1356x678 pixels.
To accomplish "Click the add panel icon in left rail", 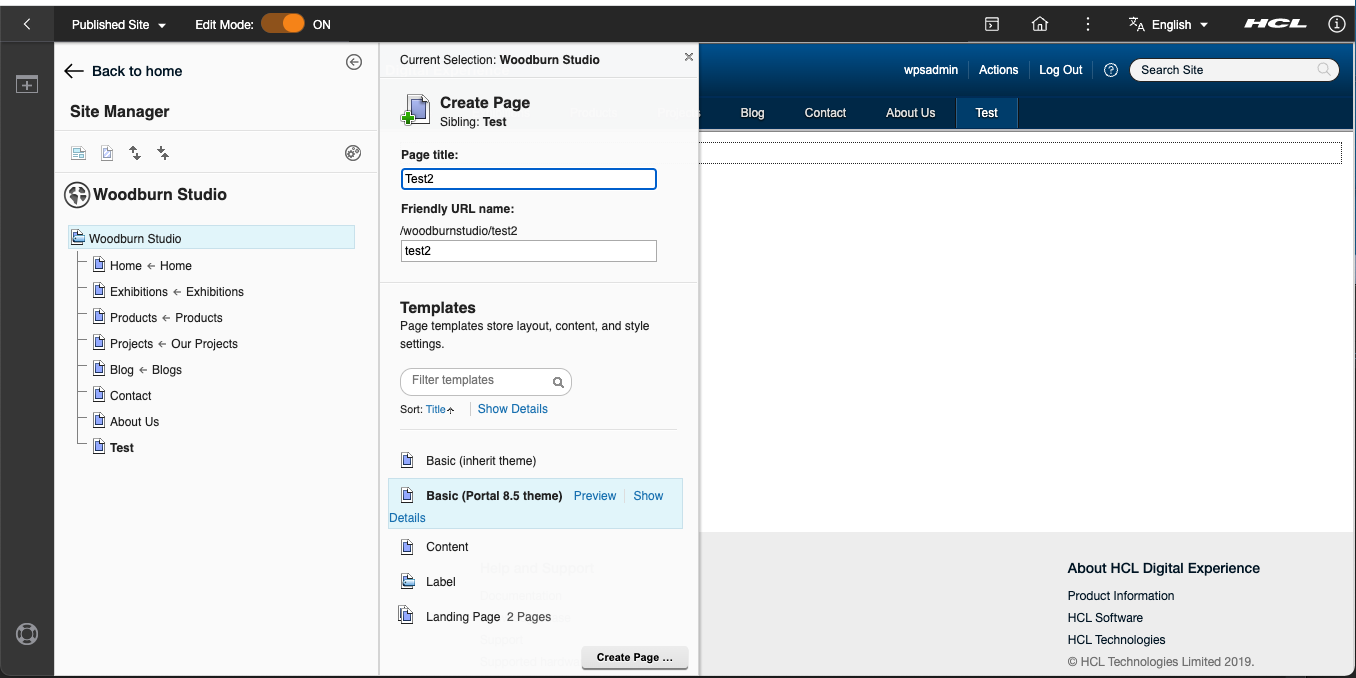I will (x=26, y=84).
